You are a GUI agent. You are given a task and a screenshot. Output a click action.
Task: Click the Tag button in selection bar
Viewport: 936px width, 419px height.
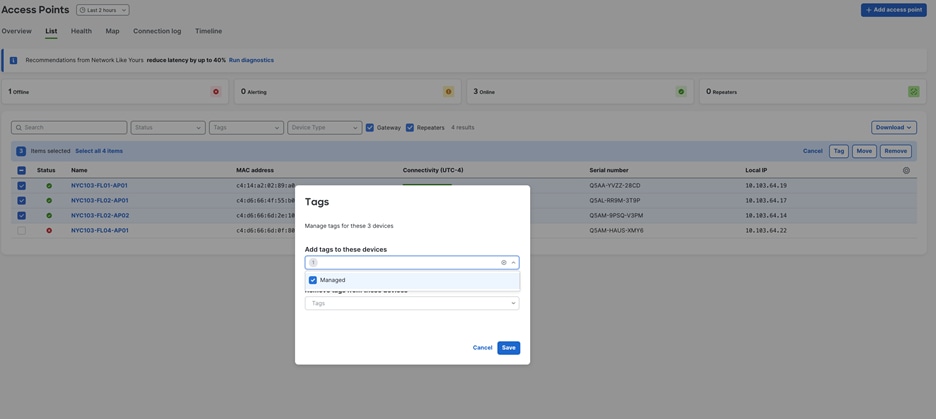point(839,151)
